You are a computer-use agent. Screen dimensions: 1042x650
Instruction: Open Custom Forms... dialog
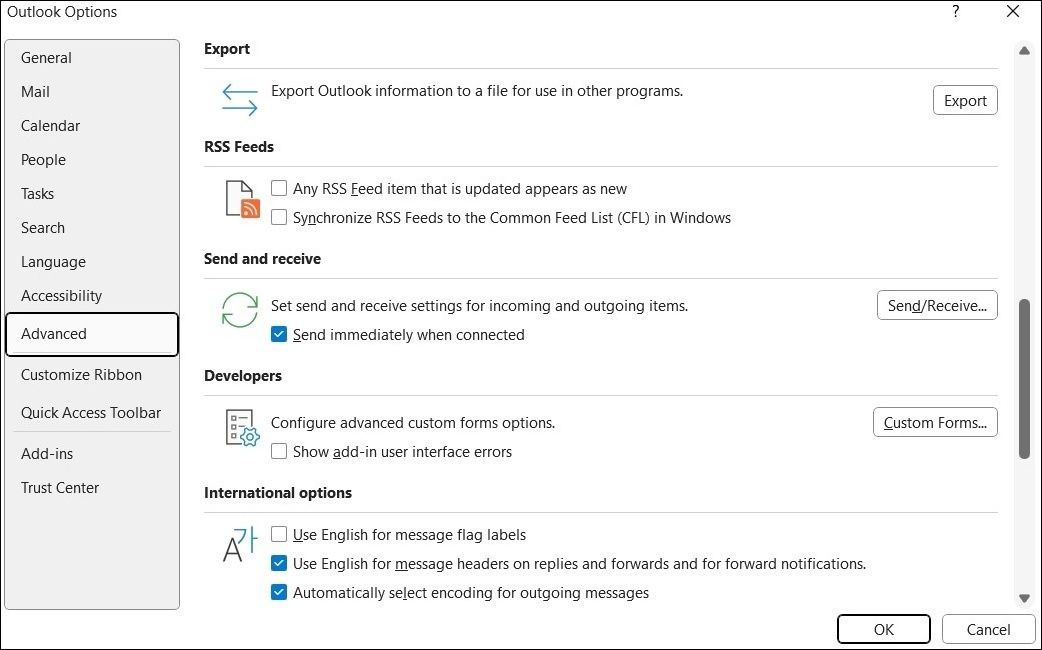[935, 422]
